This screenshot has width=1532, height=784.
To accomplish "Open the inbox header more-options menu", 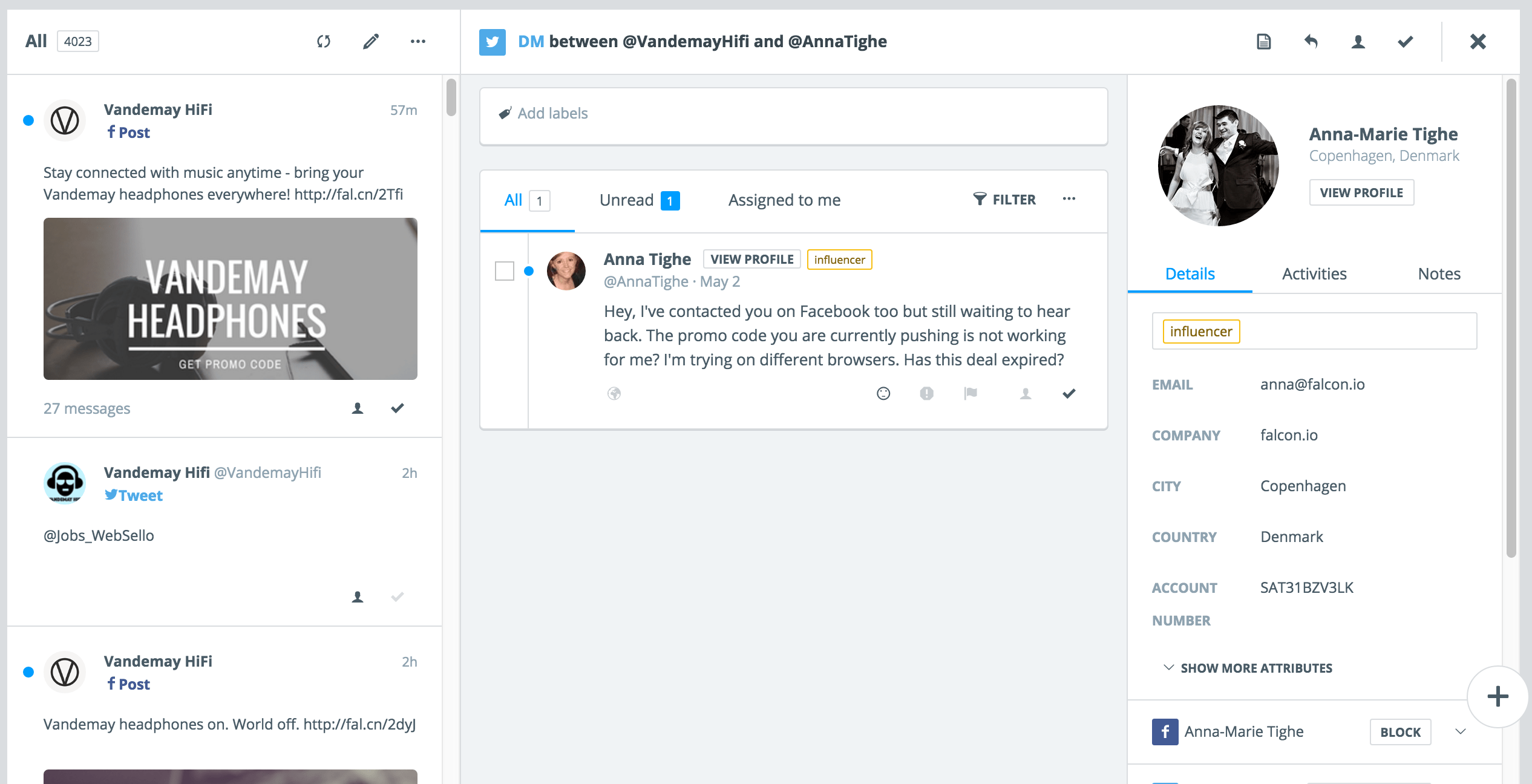I will pos(418,41).
